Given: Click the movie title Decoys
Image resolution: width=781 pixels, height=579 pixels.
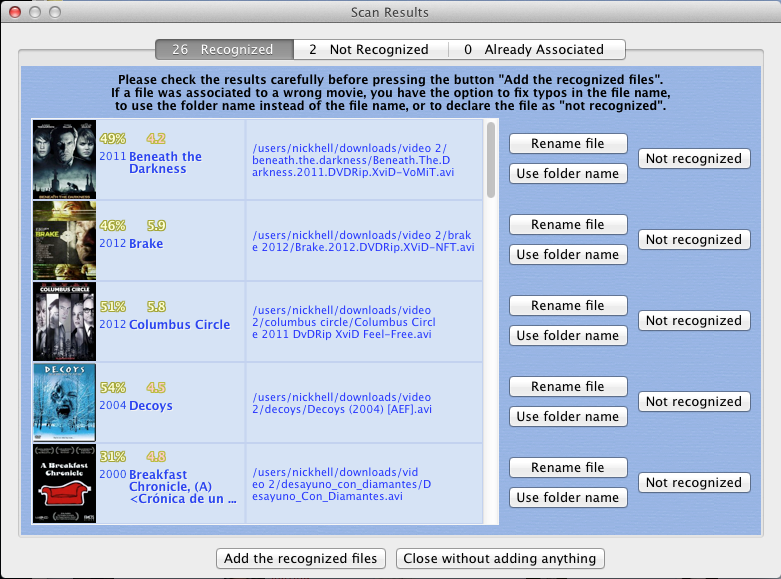Looking at the screenshot, I should (x=151, y=406).
